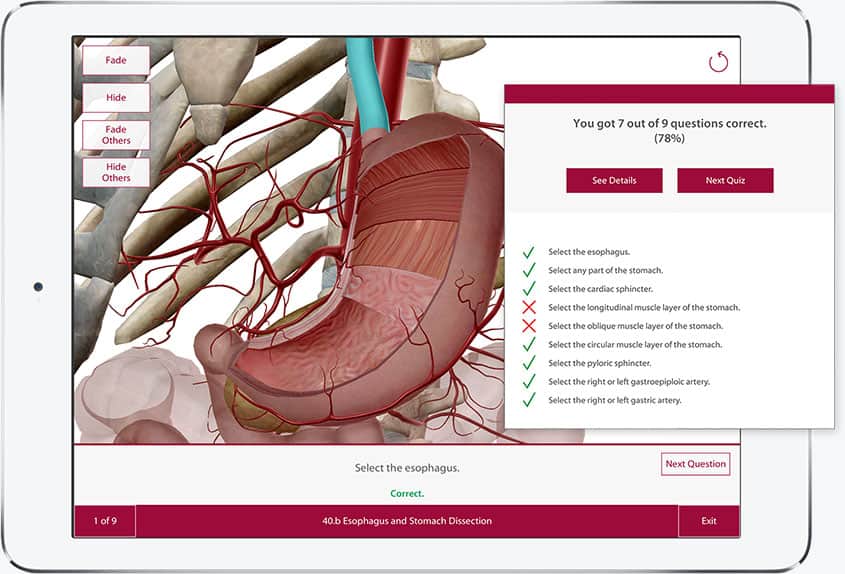Click the circular reset view arrow icon
Viewport: 845px width, 574px height.
[718, 62]
